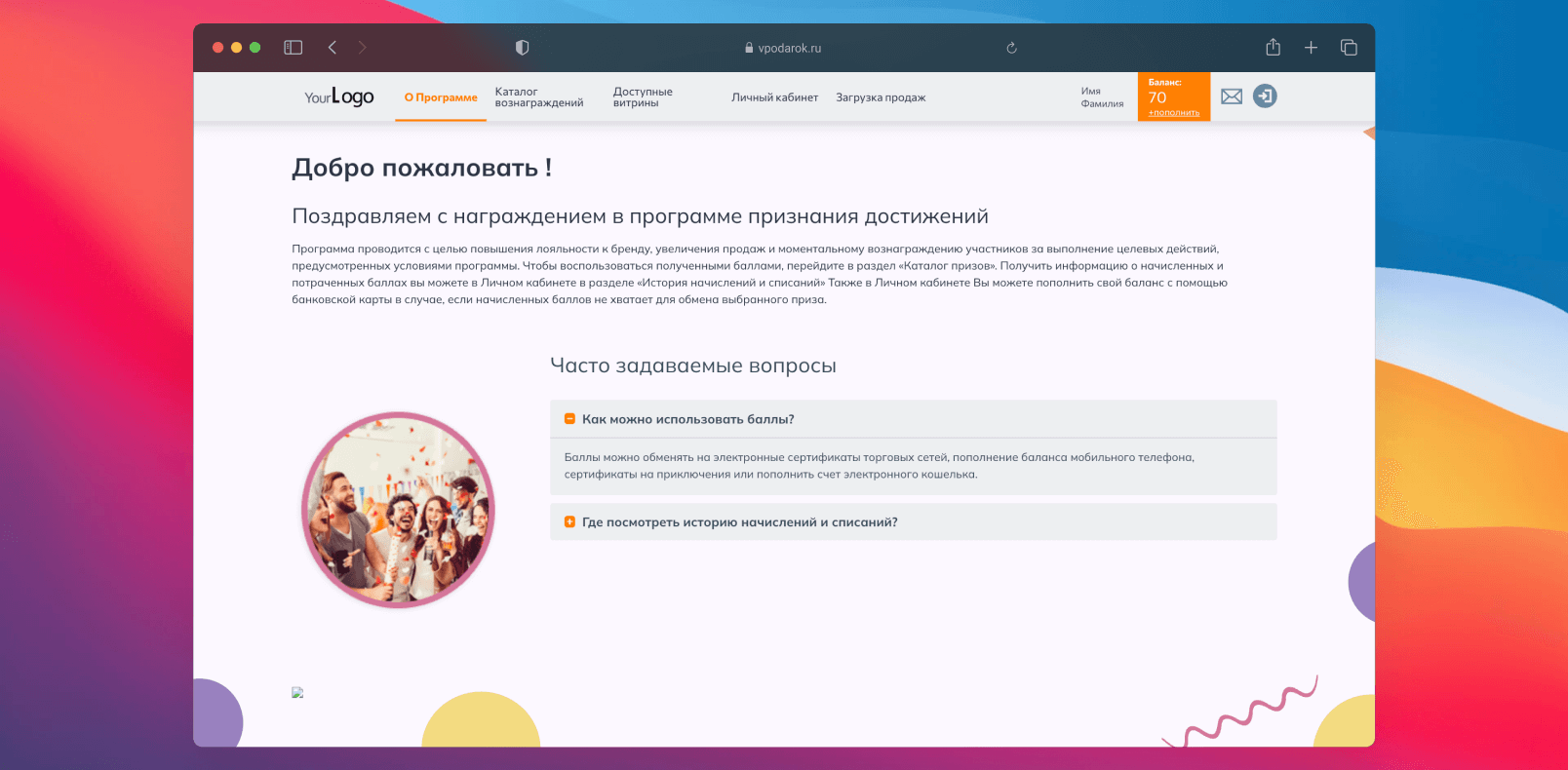Go back with the left arrow button

[x=333, y=47]
